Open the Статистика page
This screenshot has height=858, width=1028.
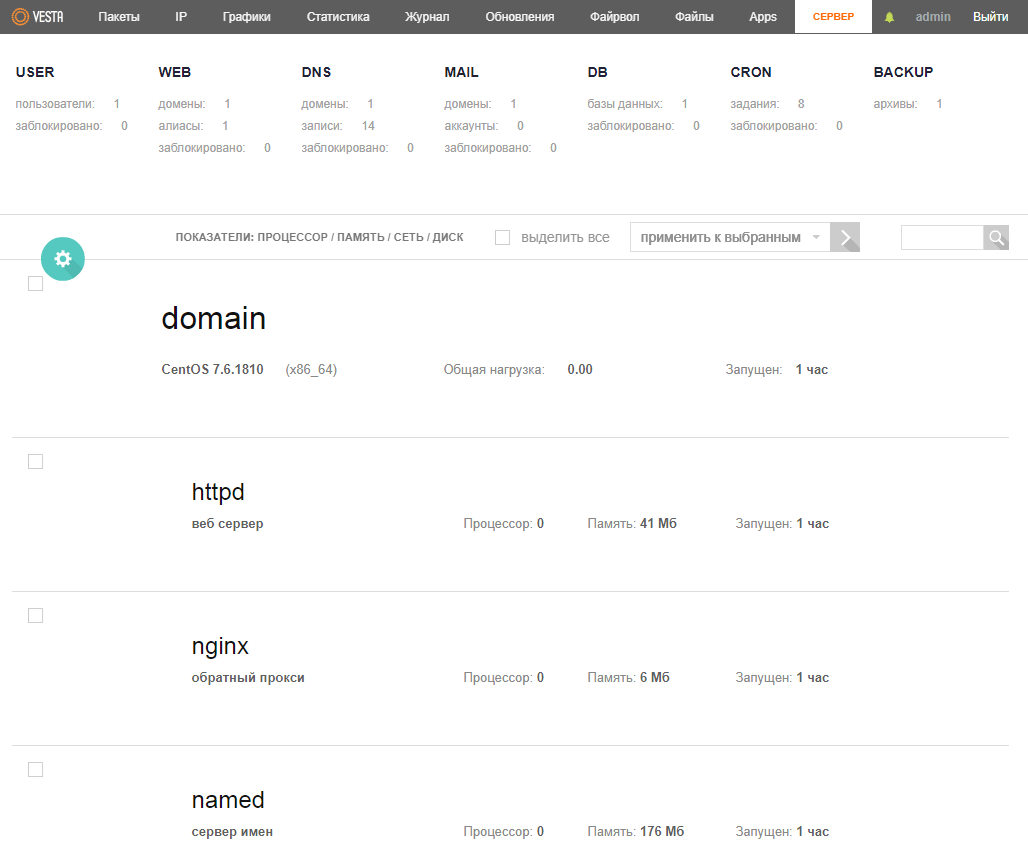click(338, 17)
